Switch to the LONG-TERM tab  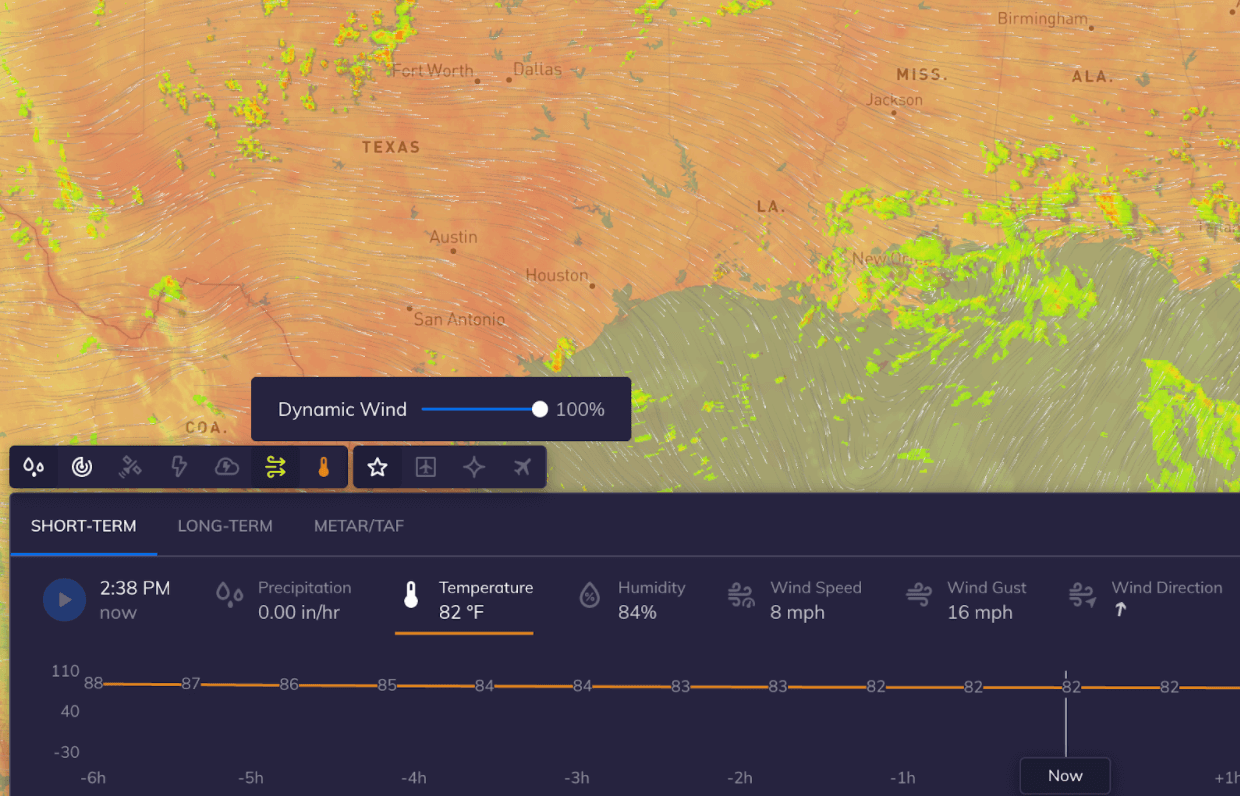225,525
